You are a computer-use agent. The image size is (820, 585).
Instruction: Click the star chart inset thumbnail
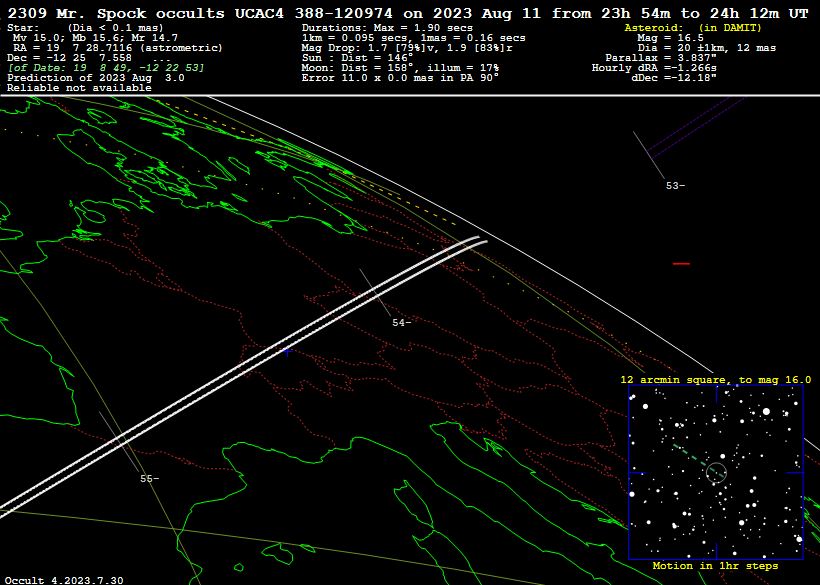click(716, 473)
